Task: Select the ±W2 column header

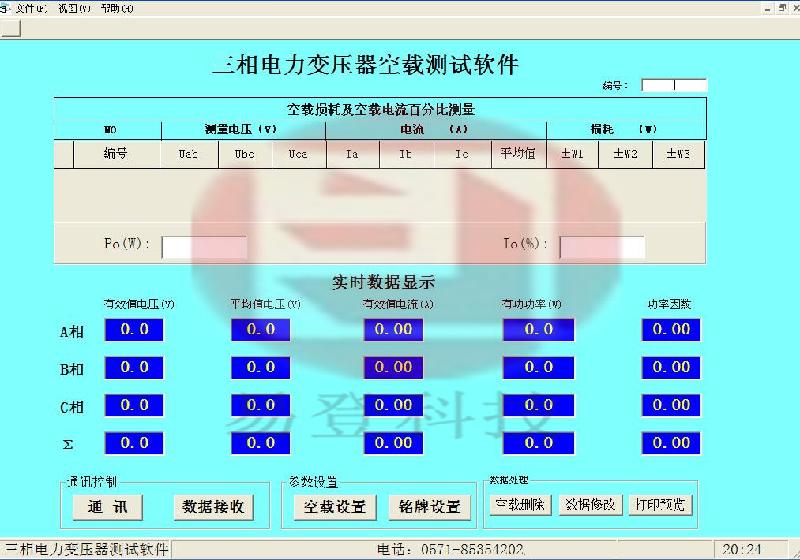Action: pos(625,154)
